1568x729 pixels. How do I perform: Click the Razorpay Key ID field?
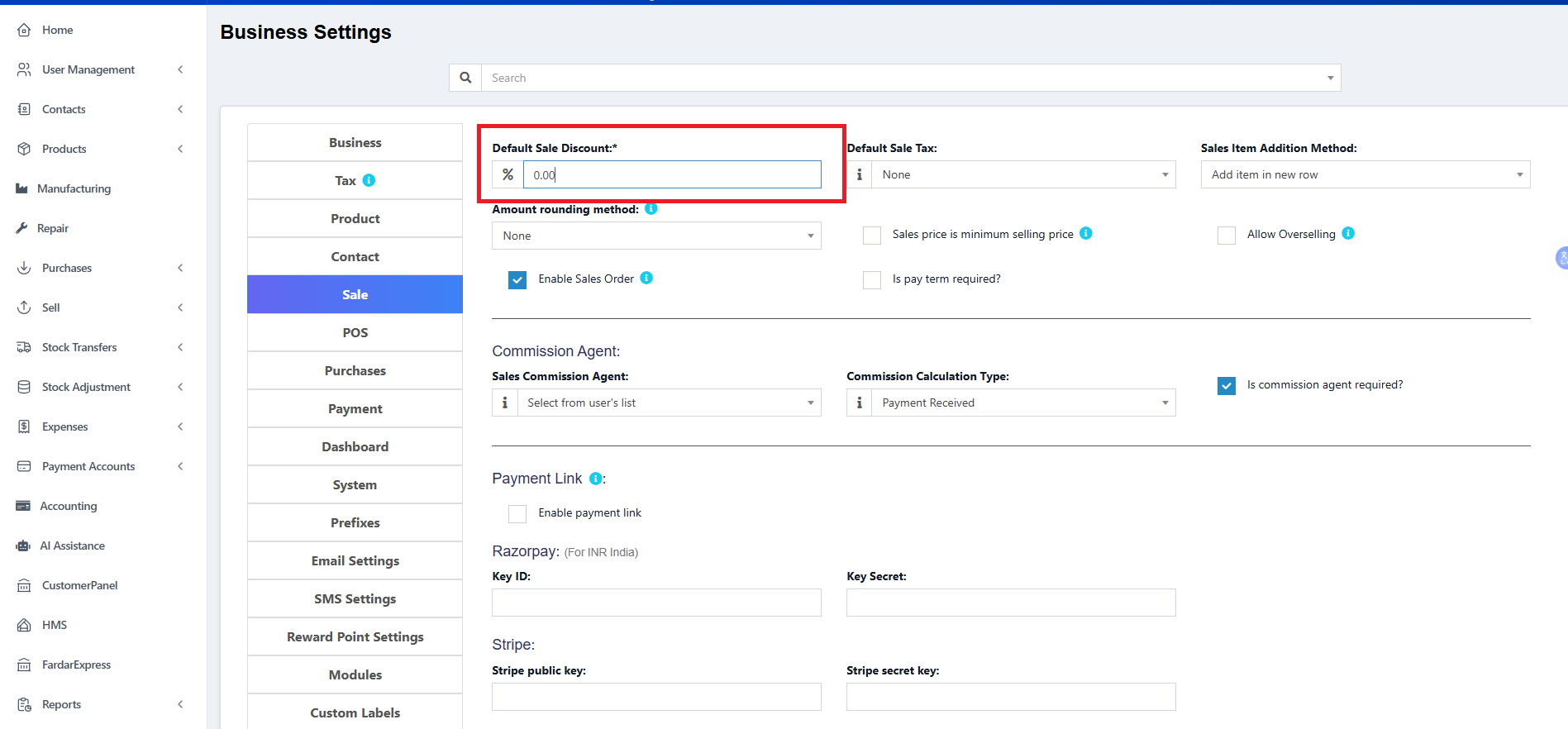[x=656, y=603]
